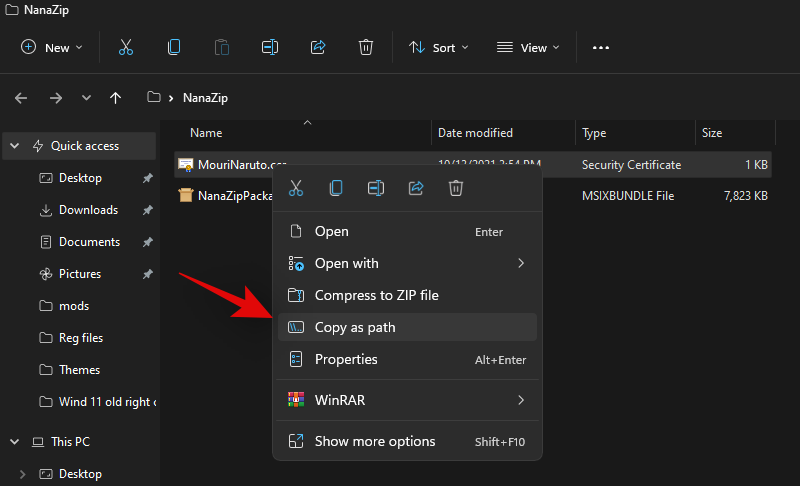Click the three-dot See more toolbar button
The height and width of the screenshot is (486, 800).
[600, 47]
